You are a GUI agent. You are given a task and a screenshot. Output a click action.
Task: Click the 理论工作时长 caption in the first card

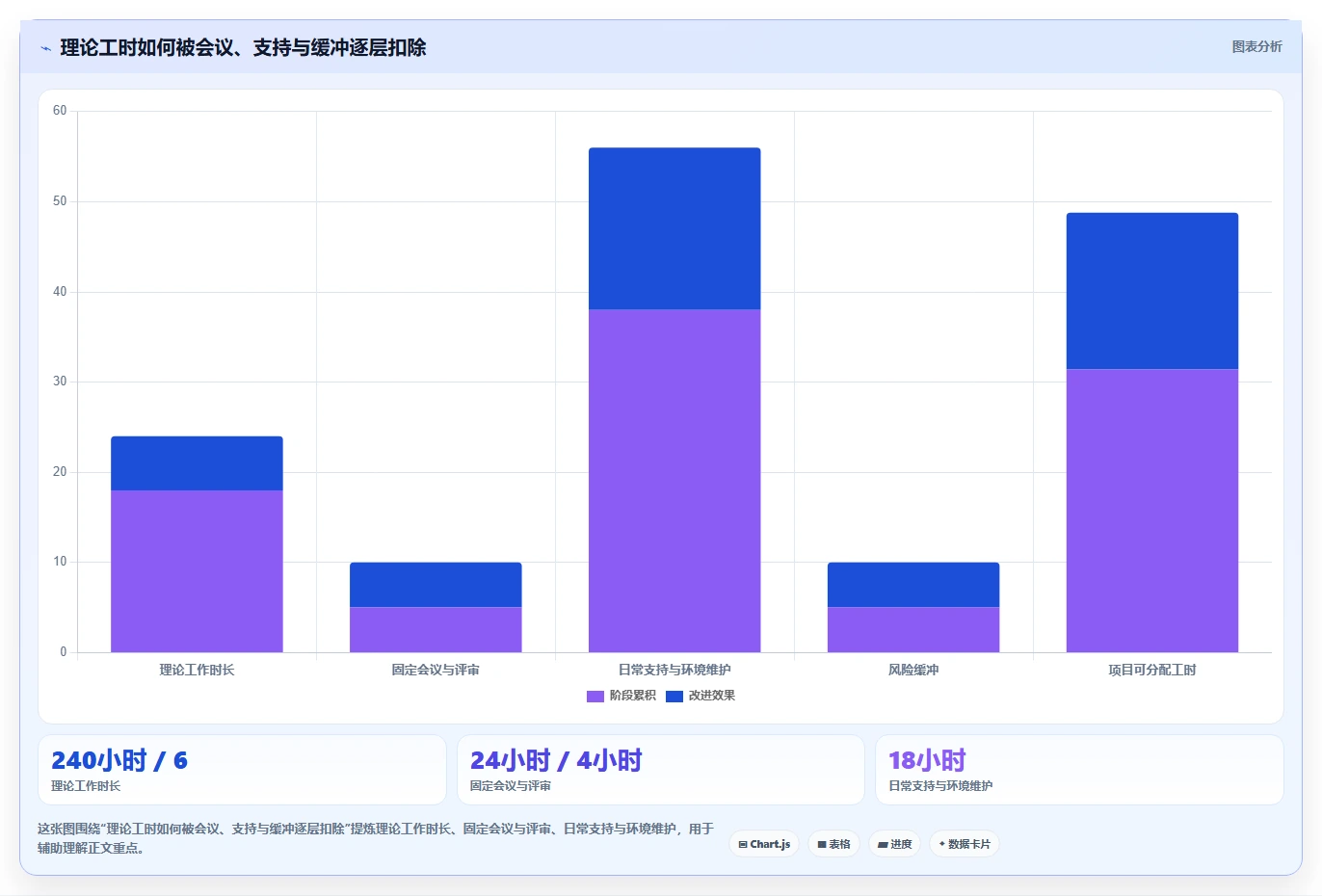86,786
